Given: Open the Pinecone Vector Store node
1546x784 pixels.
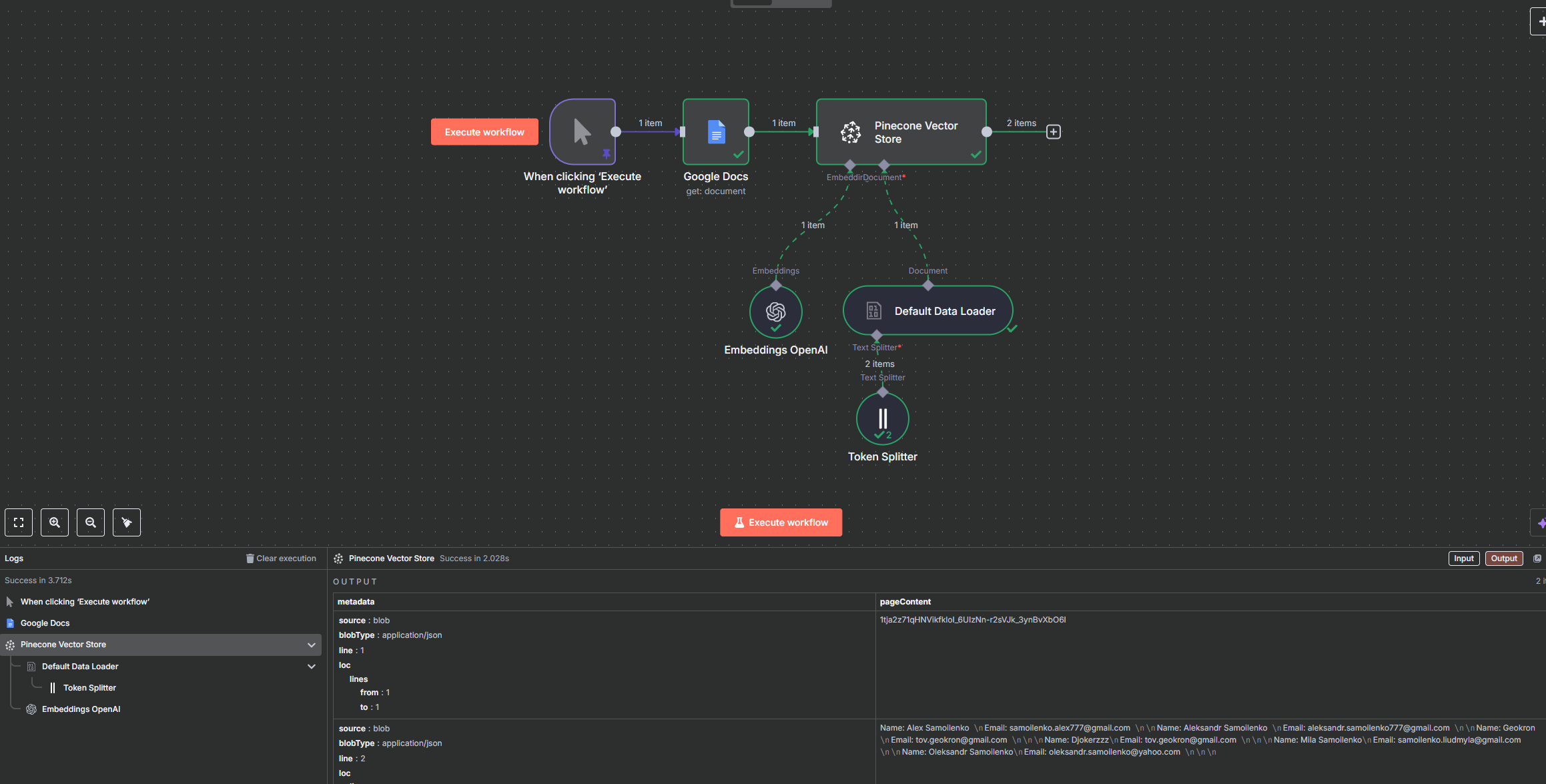Looking at the screenshot, I should pos(901,131).
